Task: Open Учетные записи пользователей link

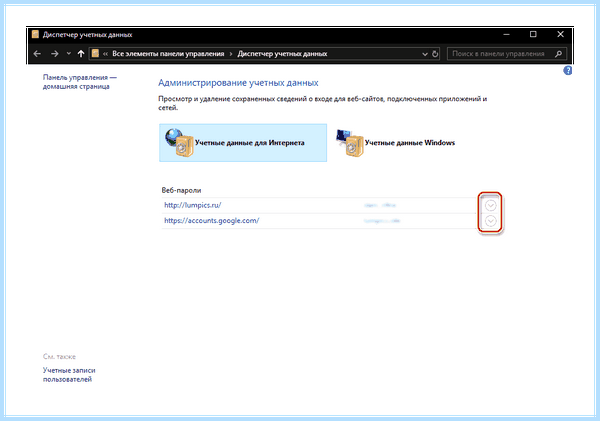Action: (x=69, y=375)
